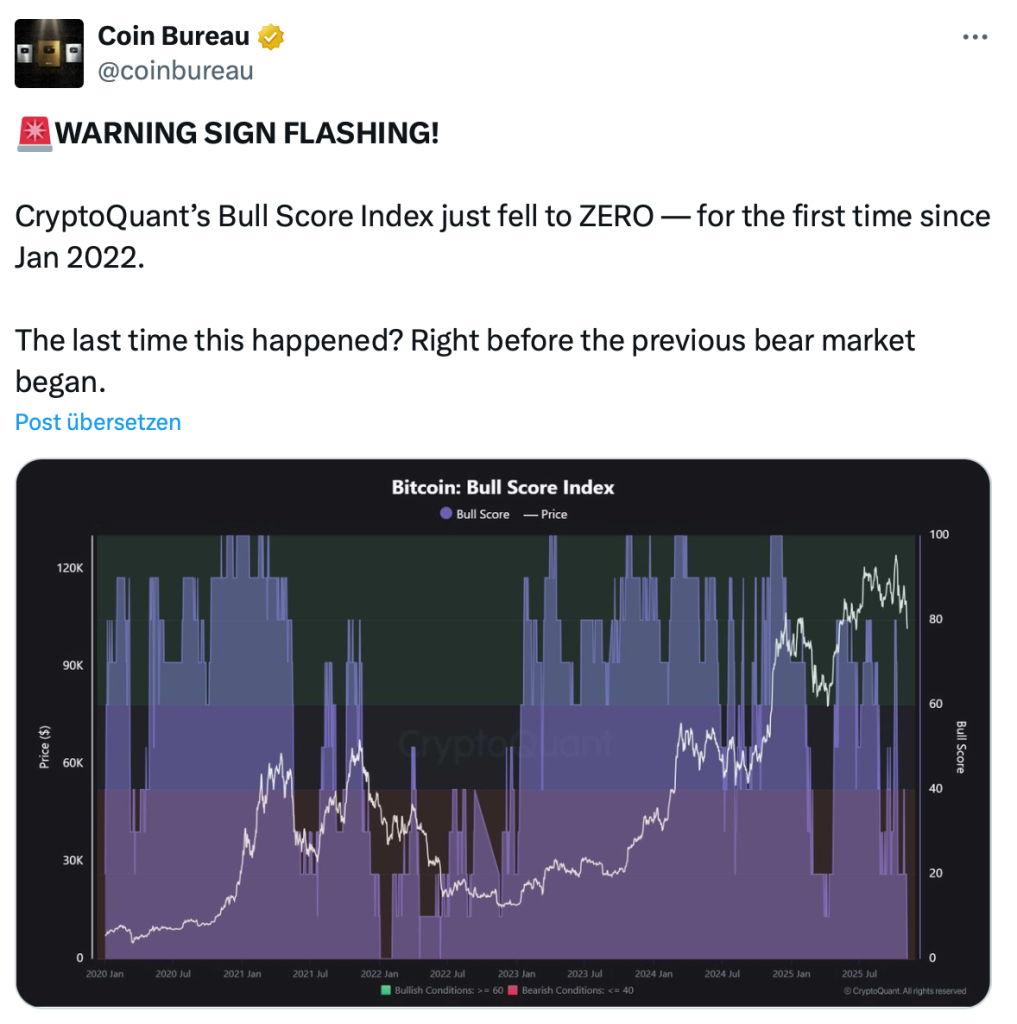Click the purple Bull Score legend dot
This screenshot has height=1024, width=1017.
[x=446, y=514]
